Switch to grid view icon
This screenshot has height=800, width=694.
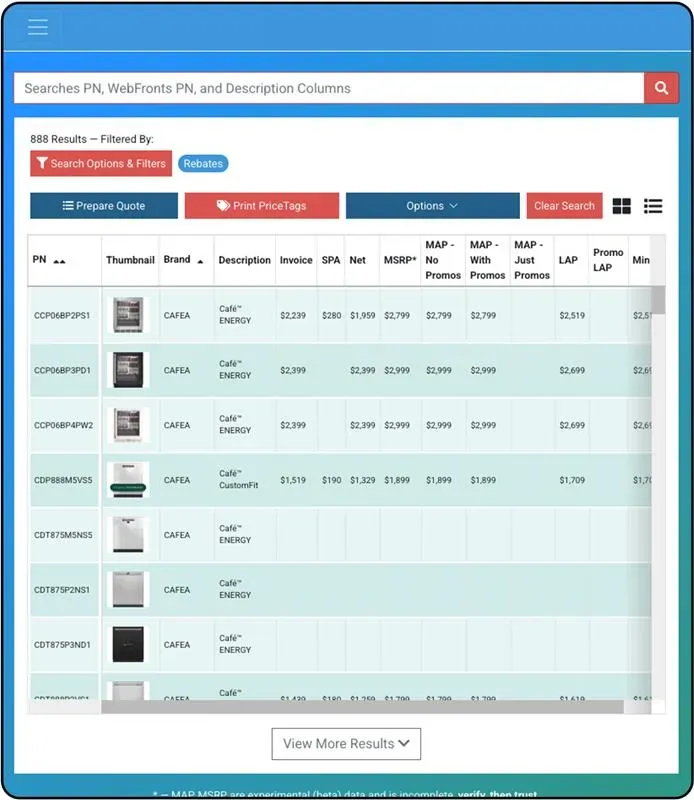coord(622,206)
